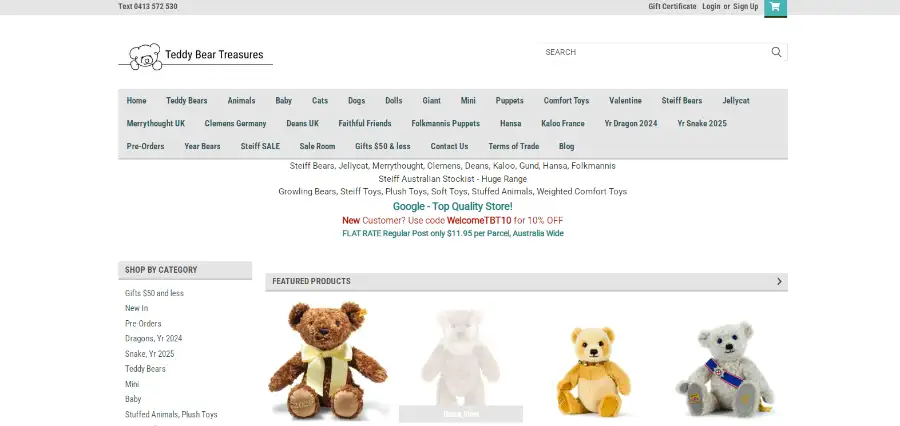900x426 pixels.
Task: Open Comfort Toys menu item
Action: tap(567, 100)
